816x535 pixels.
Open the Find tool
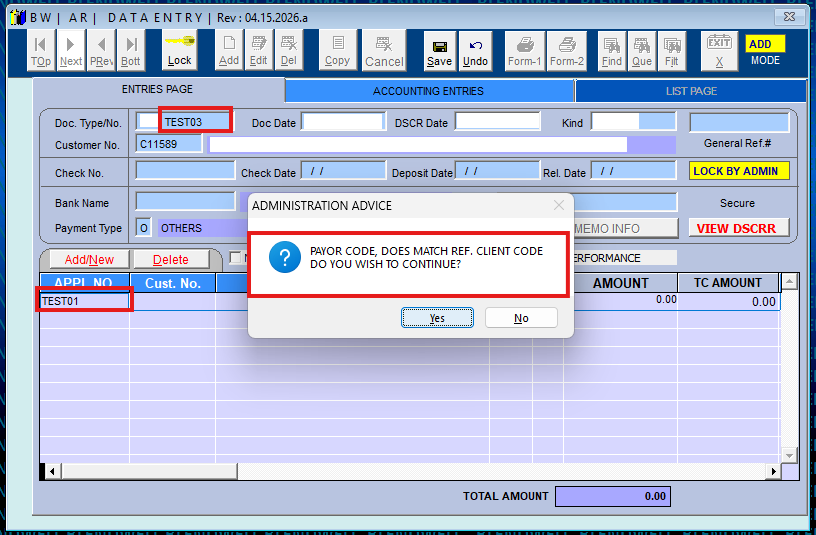pyautogui.click(x=612, y=51)
